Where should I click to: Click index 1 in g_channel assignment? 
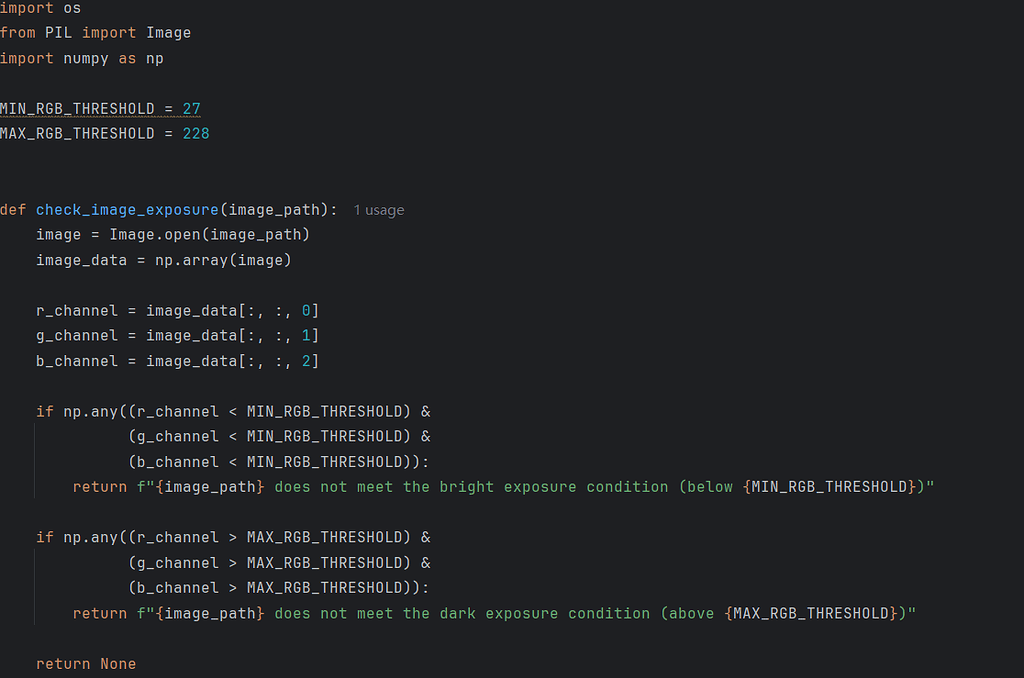tap(306, 336)
